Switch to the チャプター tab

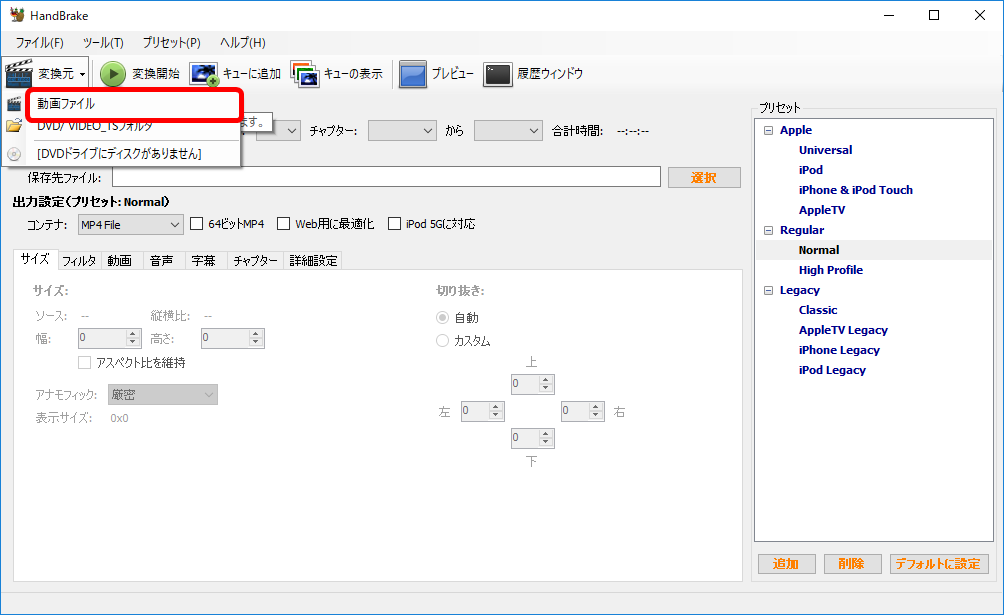(255, 261)
